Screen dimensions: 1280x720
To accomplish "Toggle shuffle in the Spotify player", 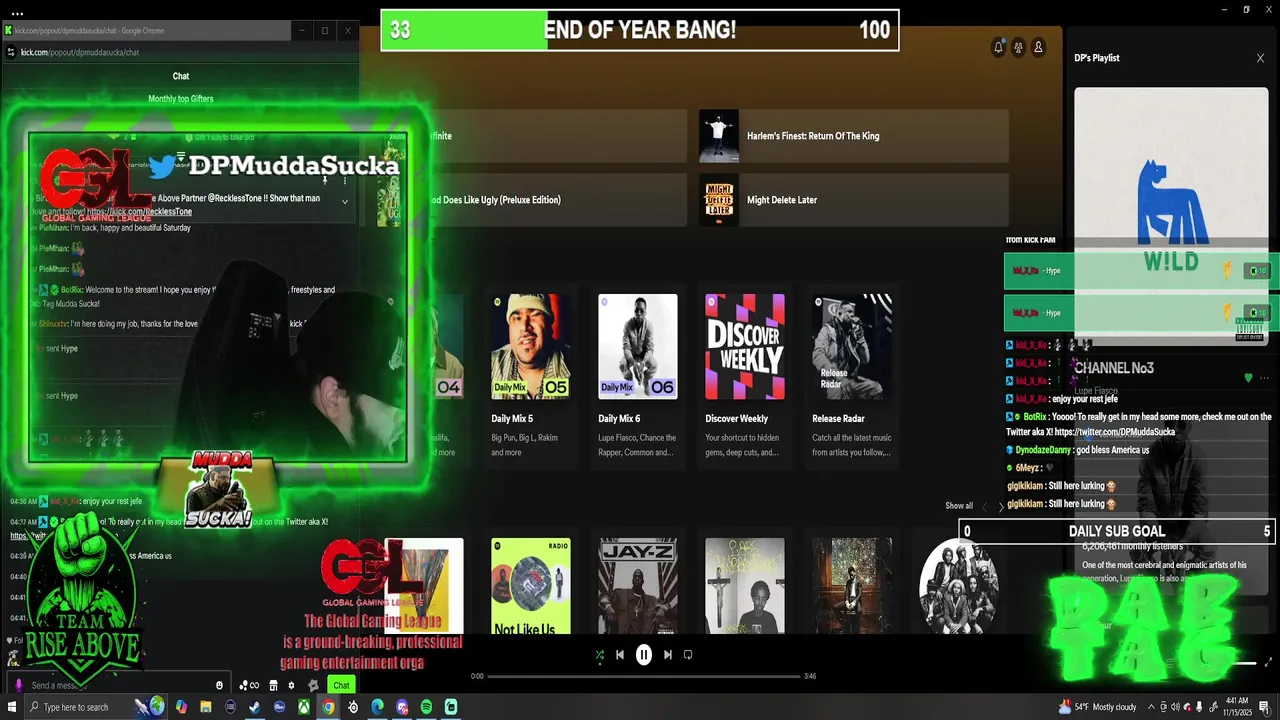I will [x=599, y=655].
